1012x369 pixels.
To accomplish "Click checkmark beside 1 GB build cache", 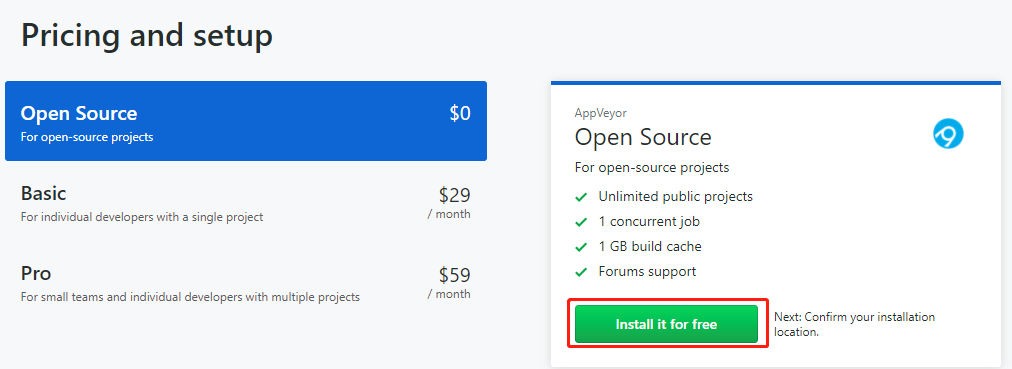I will pos(581,246).
